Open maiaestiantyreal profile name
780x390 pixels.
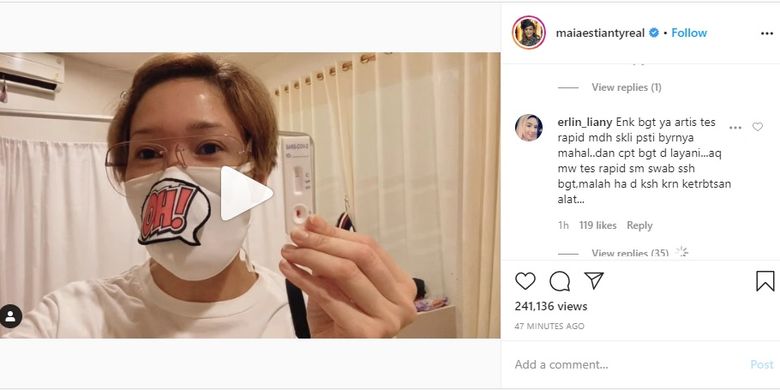[600, 33]
